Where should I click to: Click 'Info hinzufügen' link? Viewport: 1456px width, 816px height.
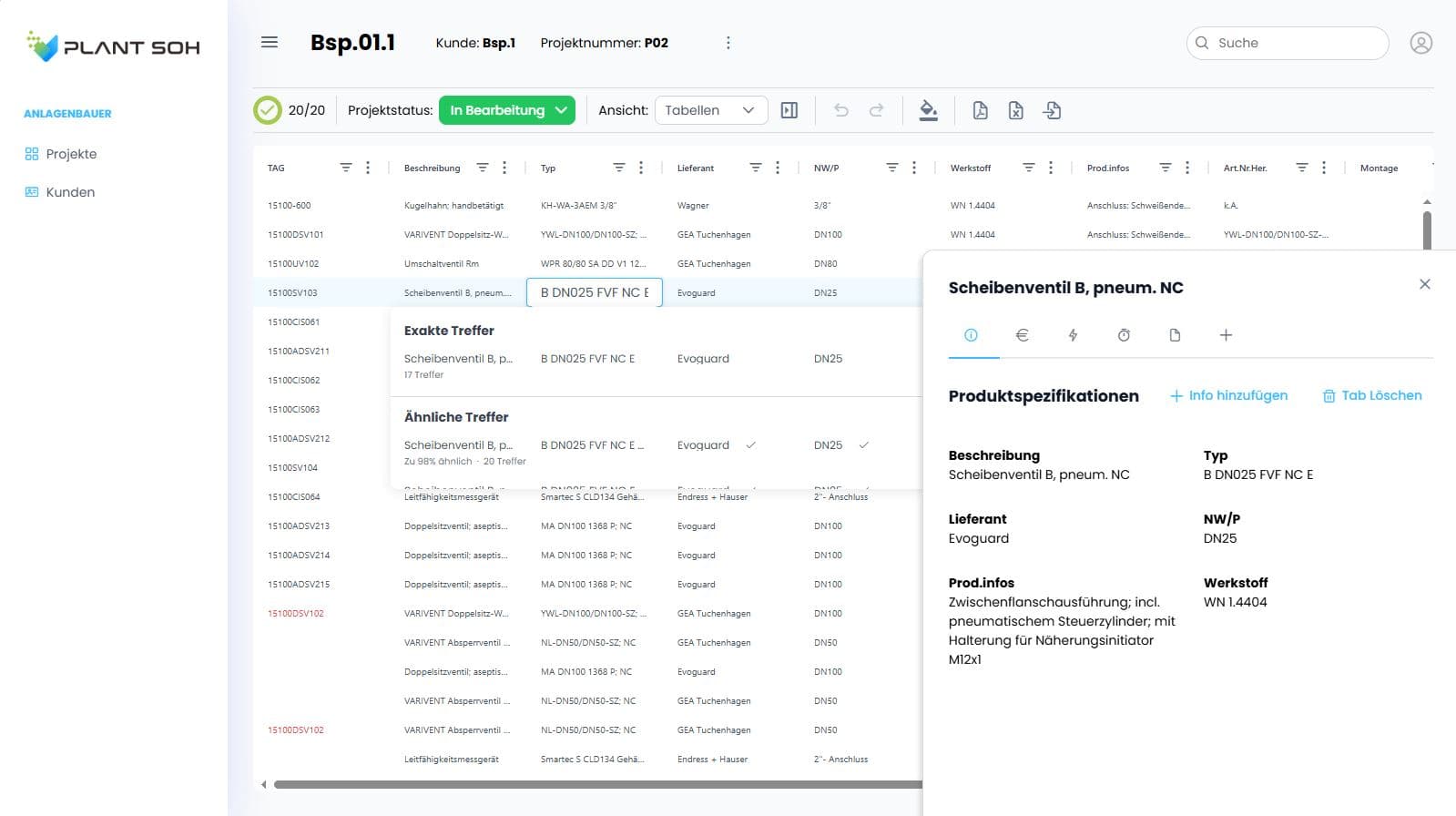[x=1229, y=395]
